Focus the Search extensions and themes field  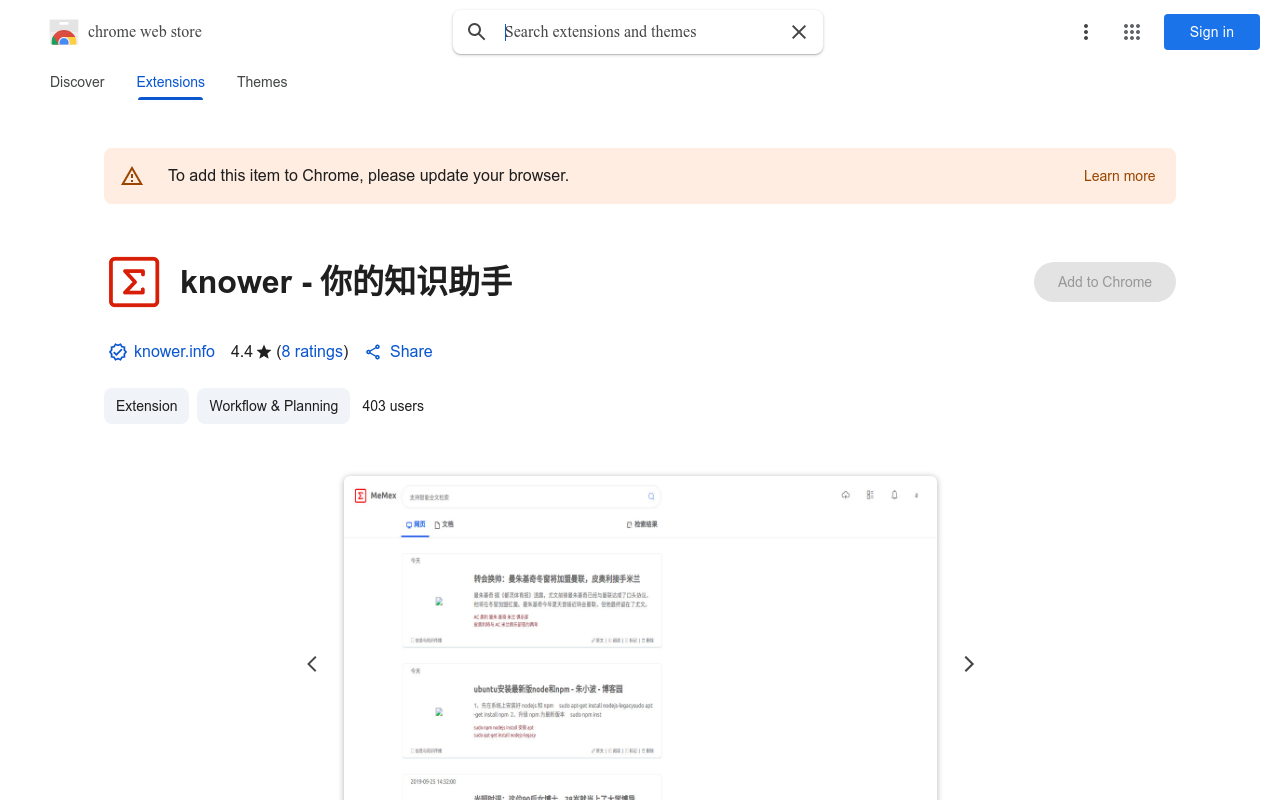[640, 32]
